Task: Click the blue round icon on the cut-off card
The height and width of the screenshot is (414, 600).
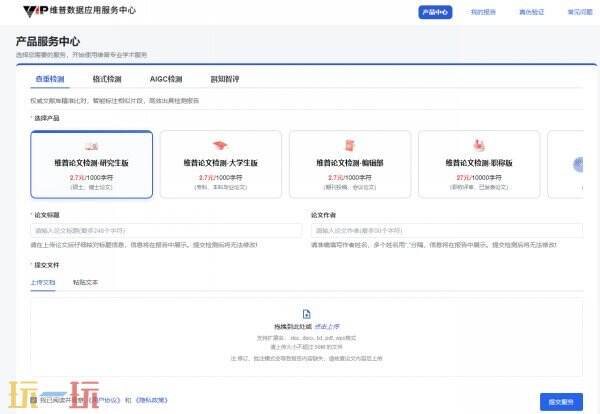Action: [x=578, y=165]
